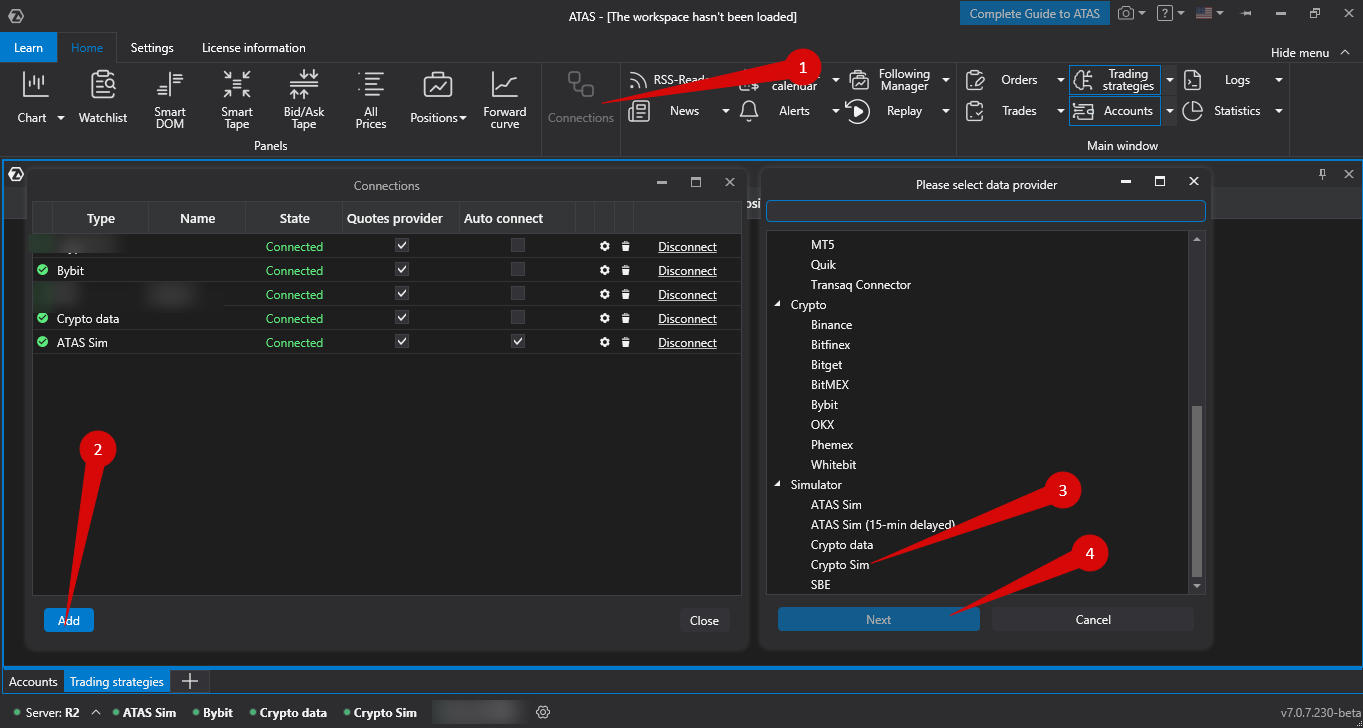Toggle Quotes provider checkbox for Bybit
This screenshot has width=1363, height=728.
[402, 270]
